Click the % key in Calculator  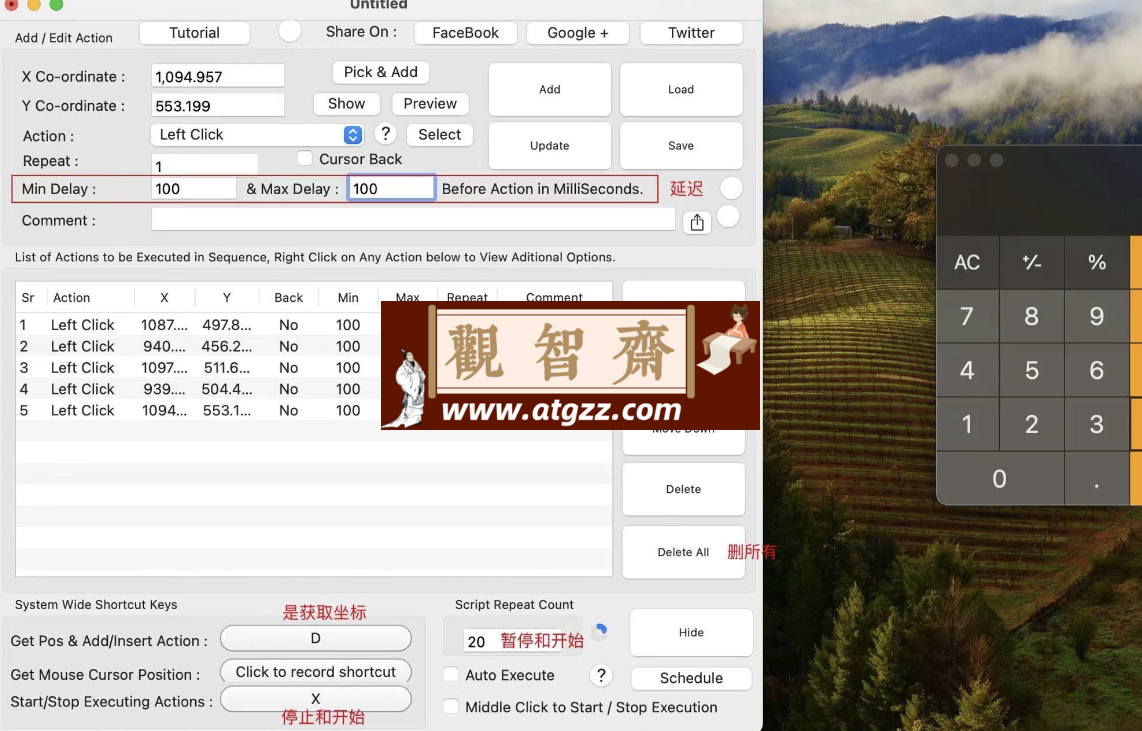click(1097, 262)
